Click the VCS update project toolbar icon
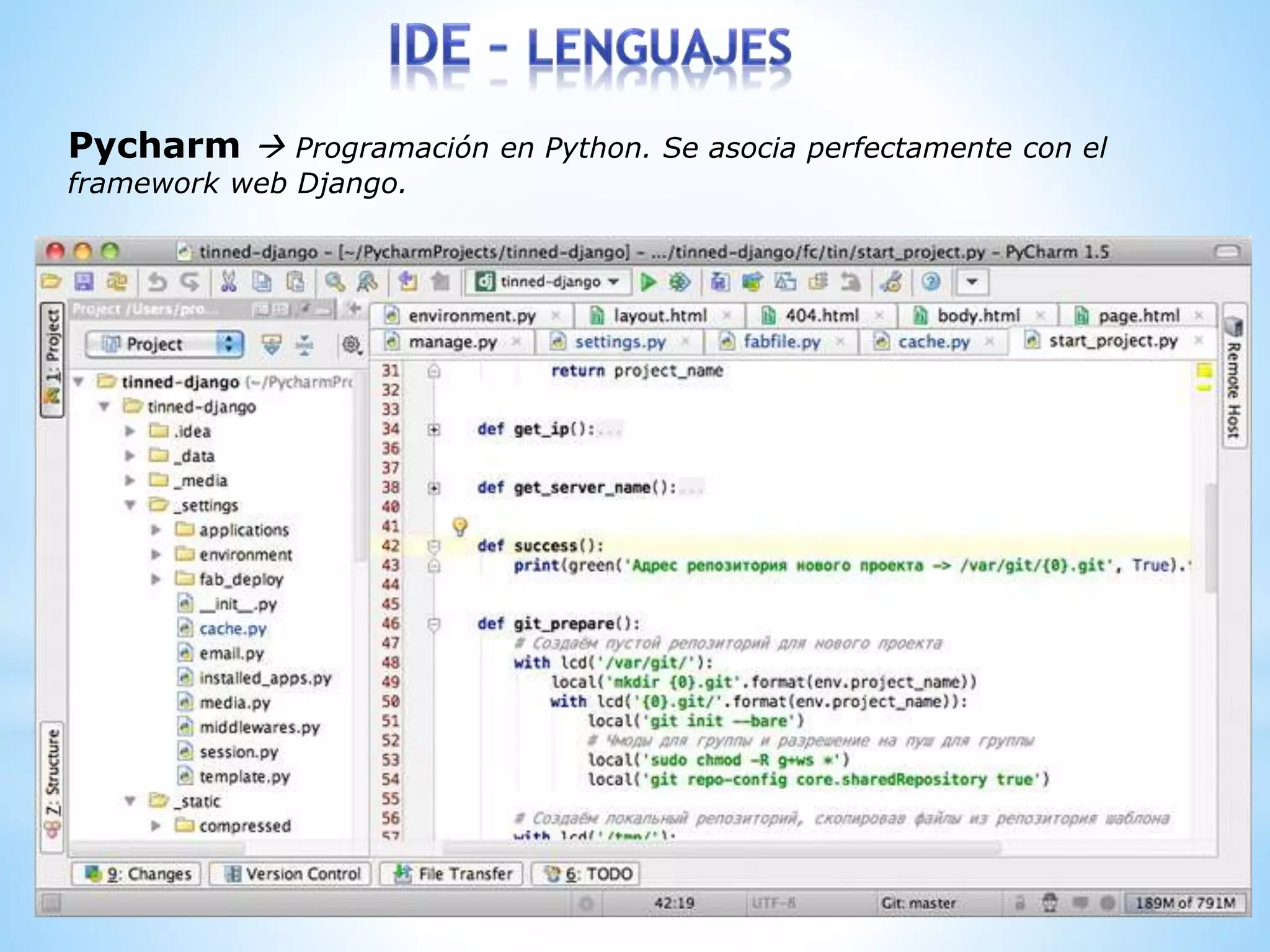1270x952 pixels. pos(719,282)
